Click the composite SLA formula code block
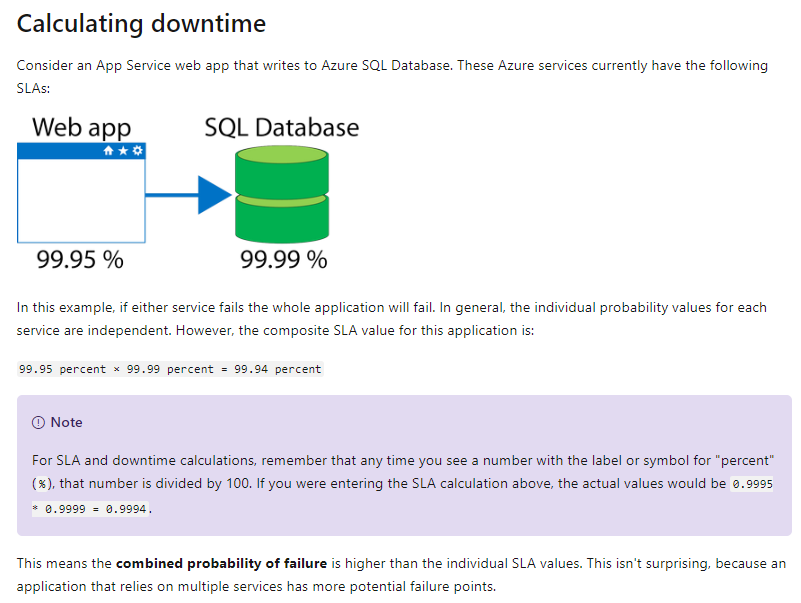This screenshot has height=603, width=801. pos(170,369)
